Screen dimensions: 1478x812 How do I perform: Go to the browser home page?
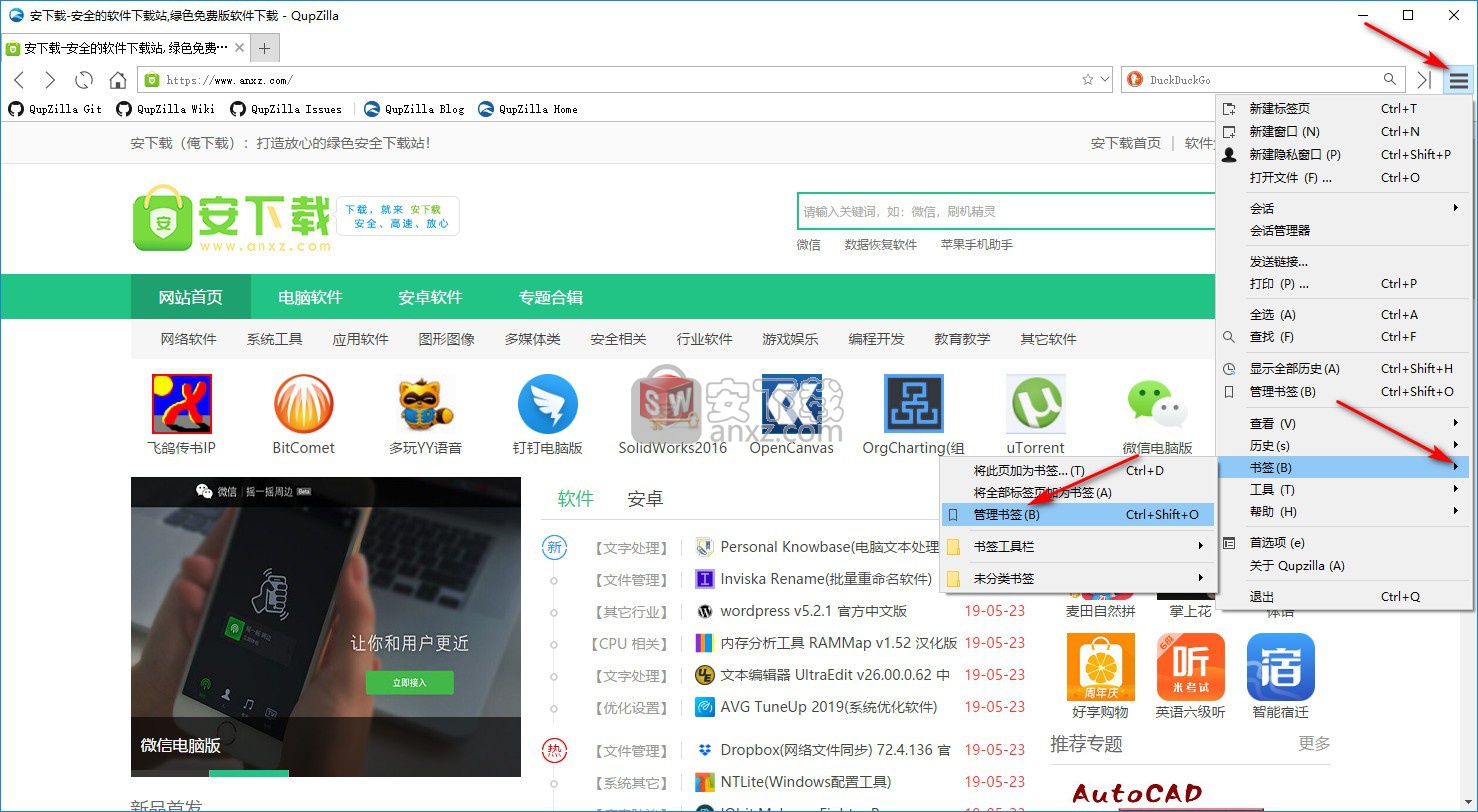coord(118,80)
